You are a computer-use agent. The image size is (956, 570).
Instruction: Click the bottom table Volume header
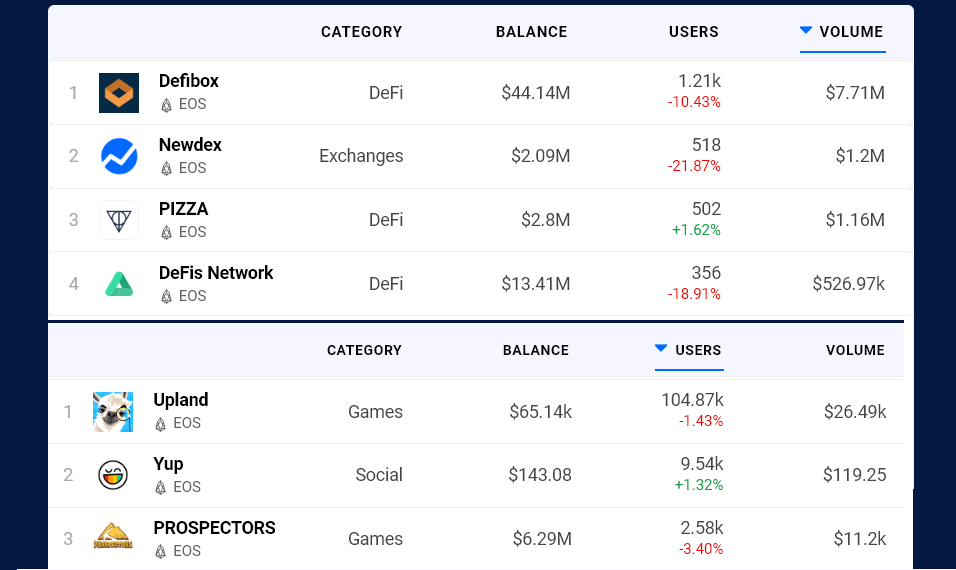(x=855, y=350)
